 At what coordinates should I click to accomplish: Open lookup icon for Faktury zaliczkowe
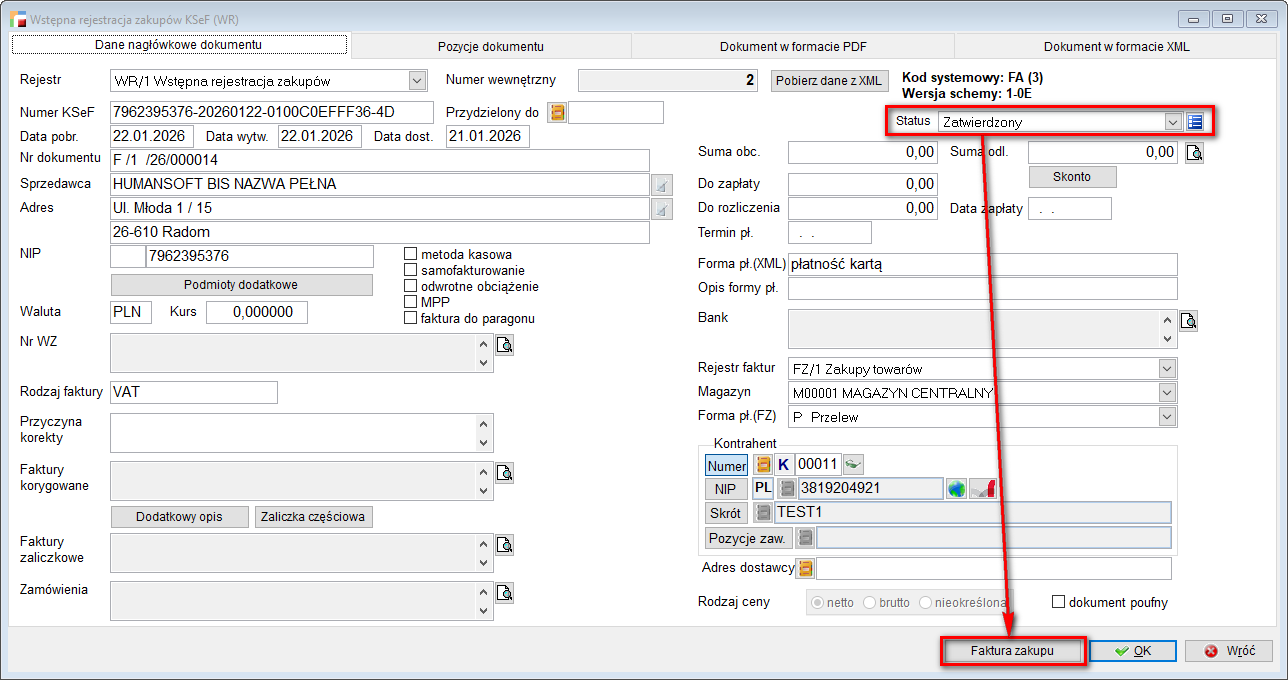505,545
